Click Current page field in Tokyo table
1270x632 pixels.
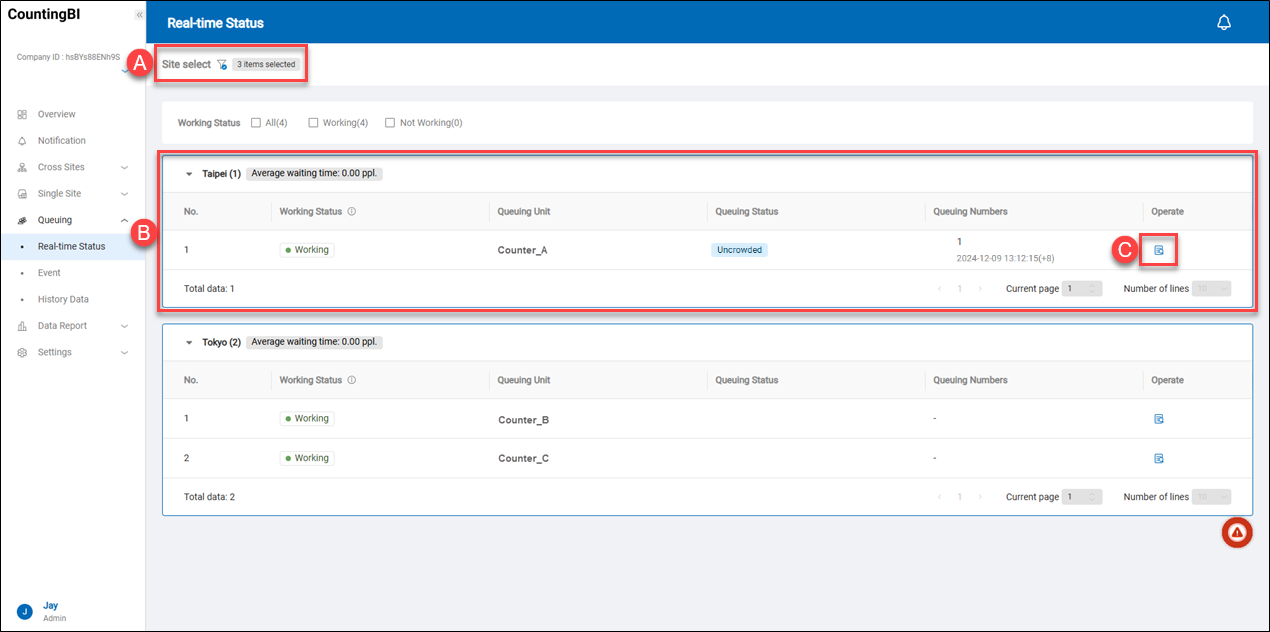1081,497
